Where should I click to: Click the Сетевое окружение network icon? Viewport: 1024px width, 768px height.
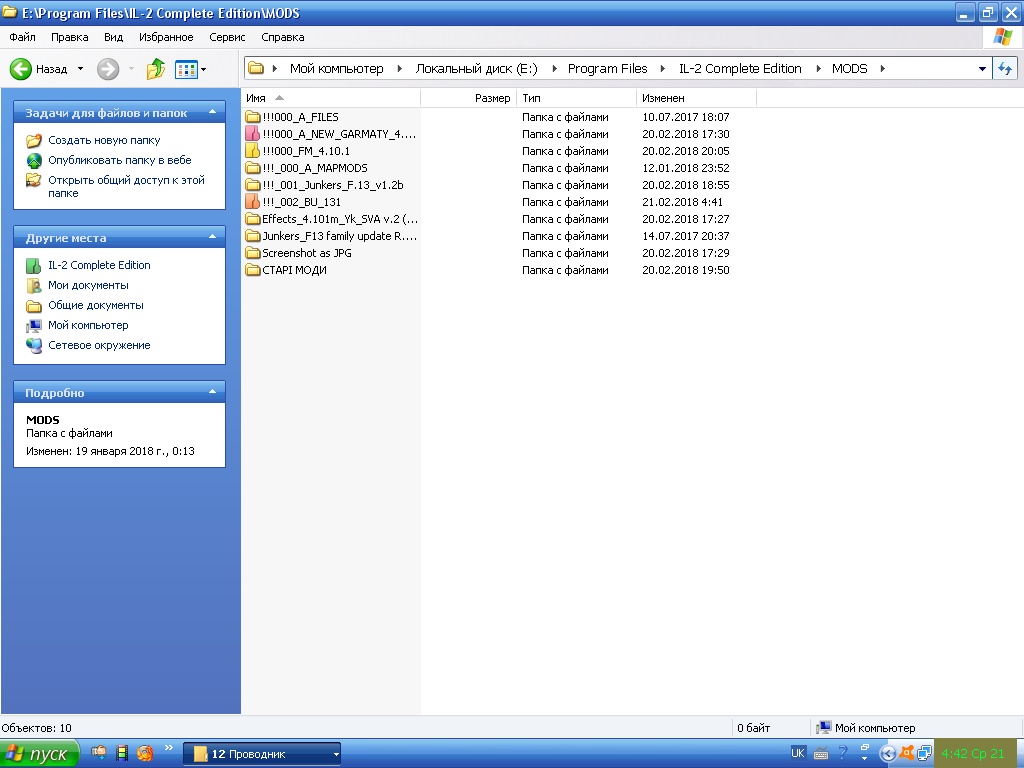click(34, 345)
